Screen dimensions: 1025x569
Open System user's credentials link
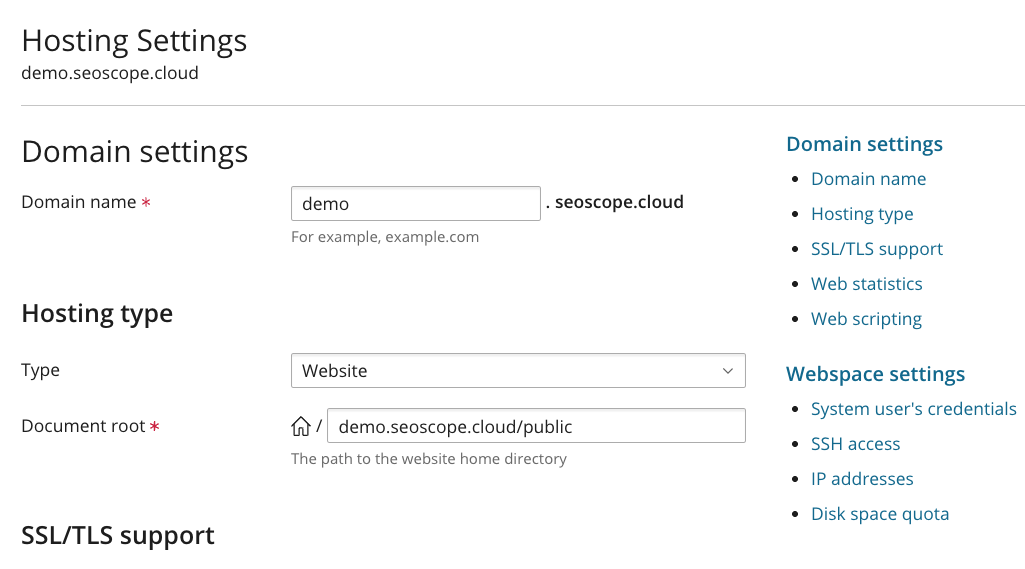(x=913, y=409)
